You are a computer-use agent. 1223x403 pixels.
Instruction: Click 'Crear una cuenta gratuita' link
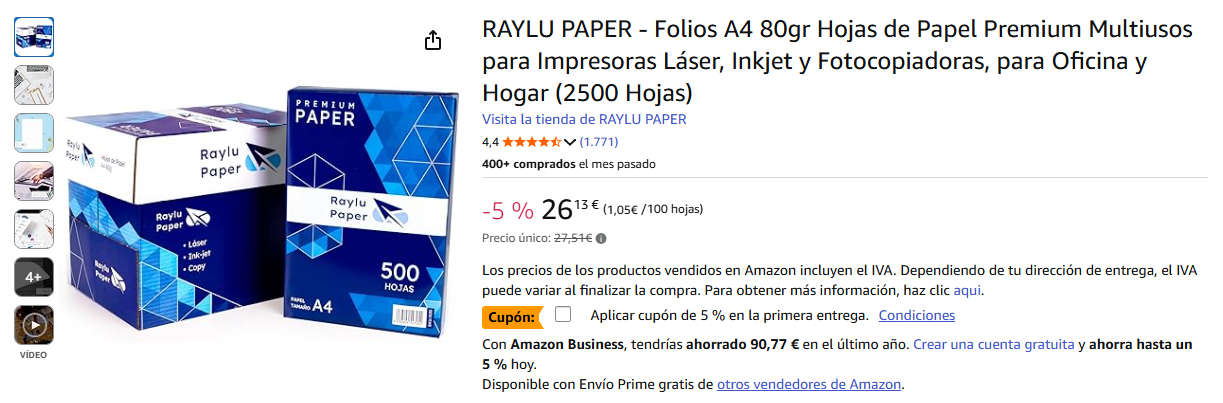click(x=994, y=344)
